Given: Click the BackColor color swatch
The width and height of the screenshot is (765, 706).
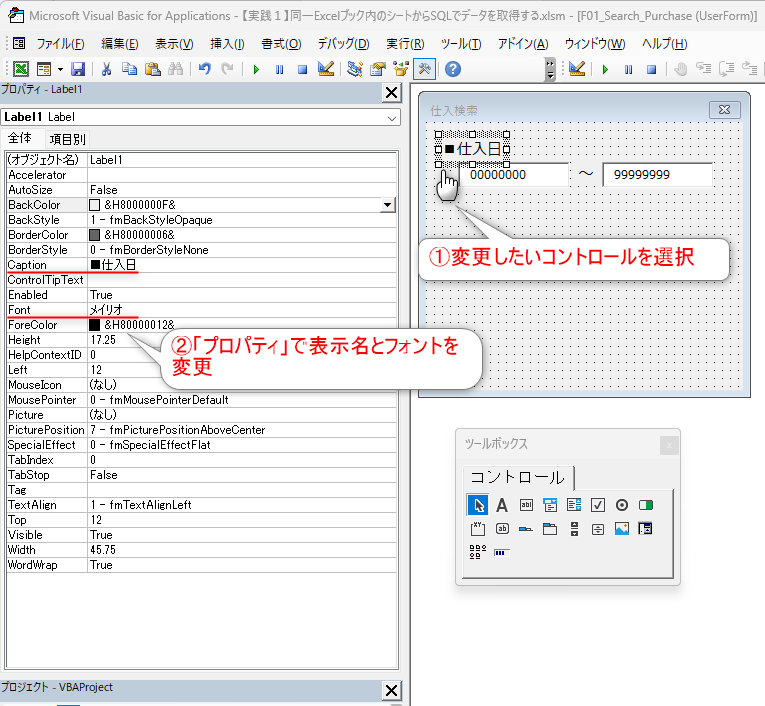Looking at the screenshot, I should click(95, 205).
